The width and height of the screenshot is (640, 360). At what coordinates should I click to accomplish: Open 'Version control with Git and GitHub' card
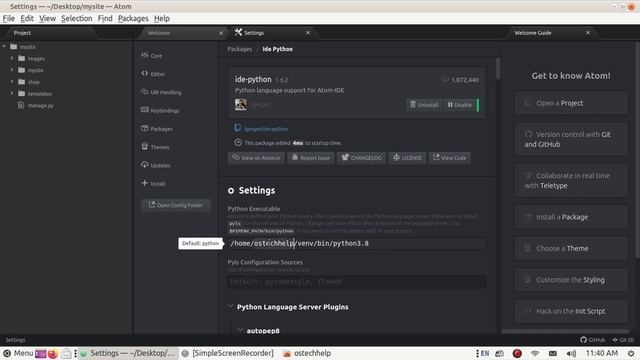(x=571, y=139)
